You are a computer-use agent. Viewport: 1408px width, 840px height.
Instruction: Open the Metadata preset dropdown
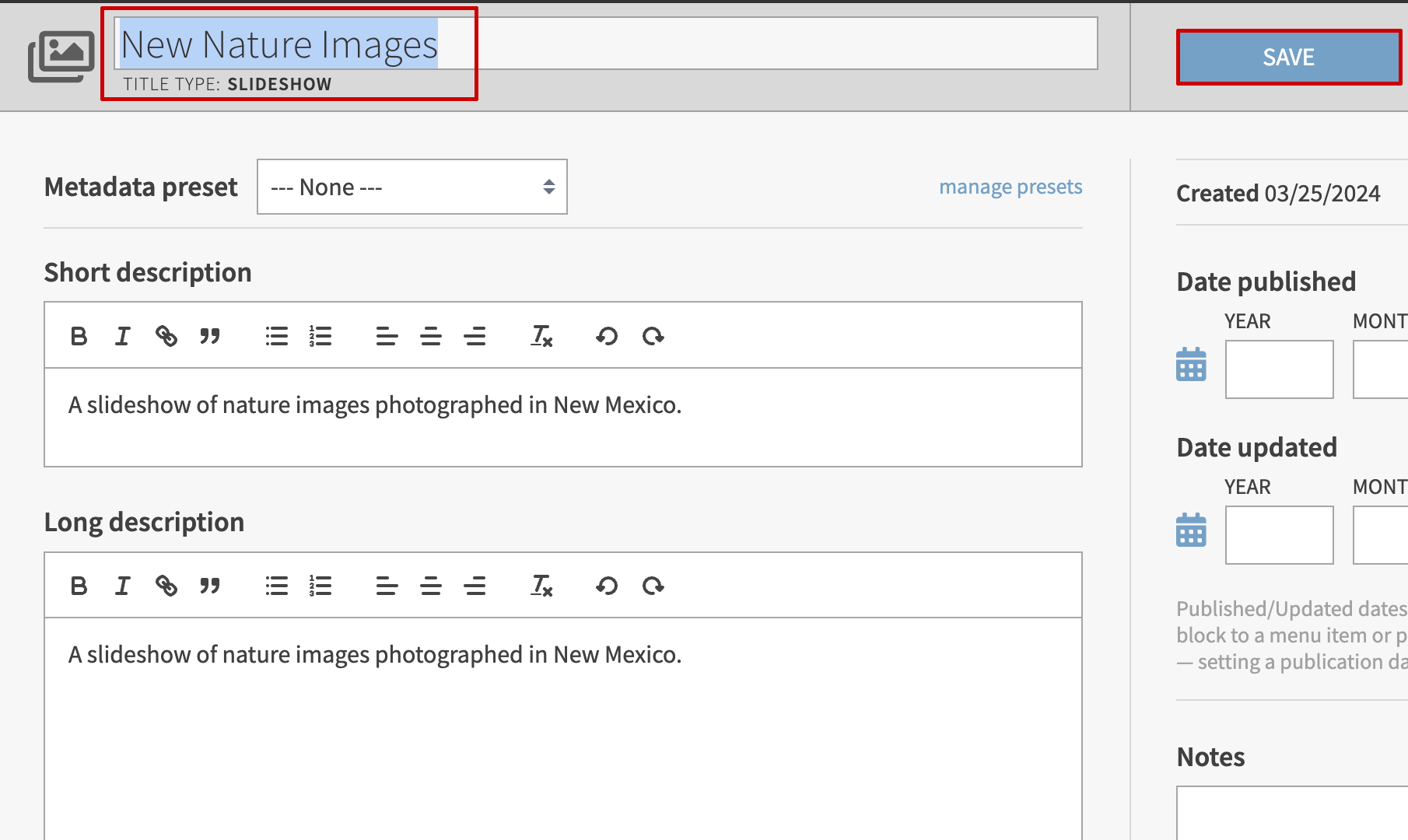(412, 187)
